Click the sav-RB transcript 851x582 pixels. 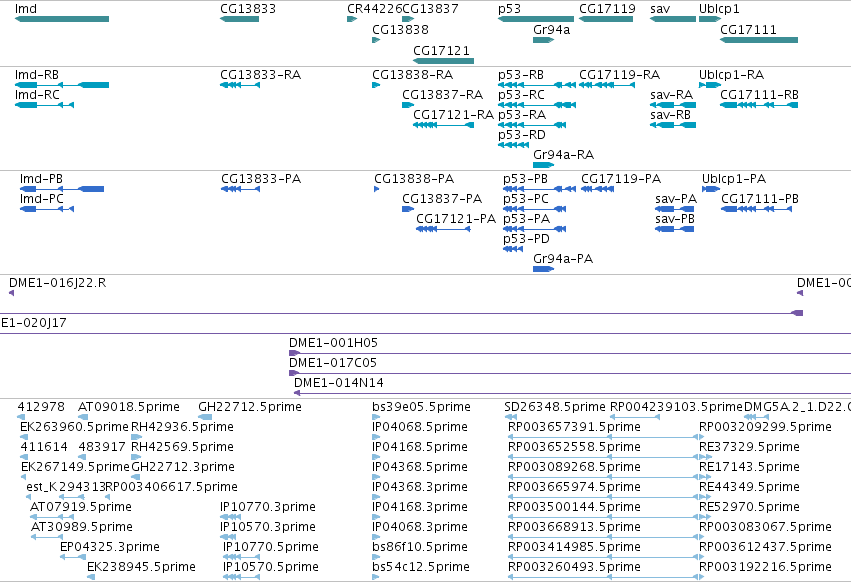[673, 125]
